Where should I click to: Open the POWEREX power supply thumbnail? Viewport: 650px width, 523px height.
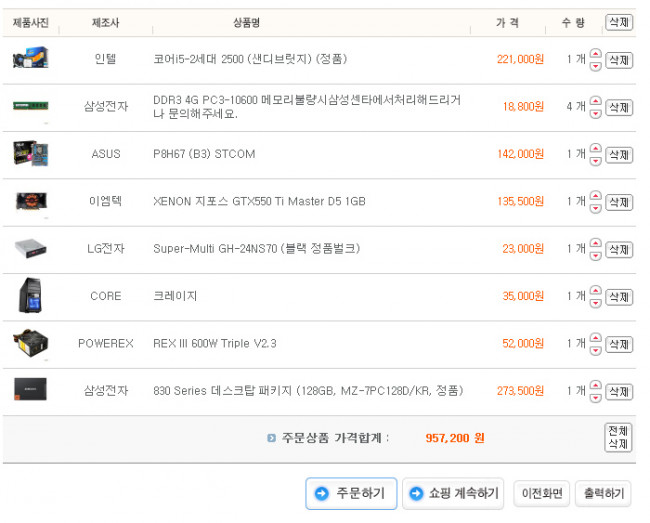click(30, 344)
